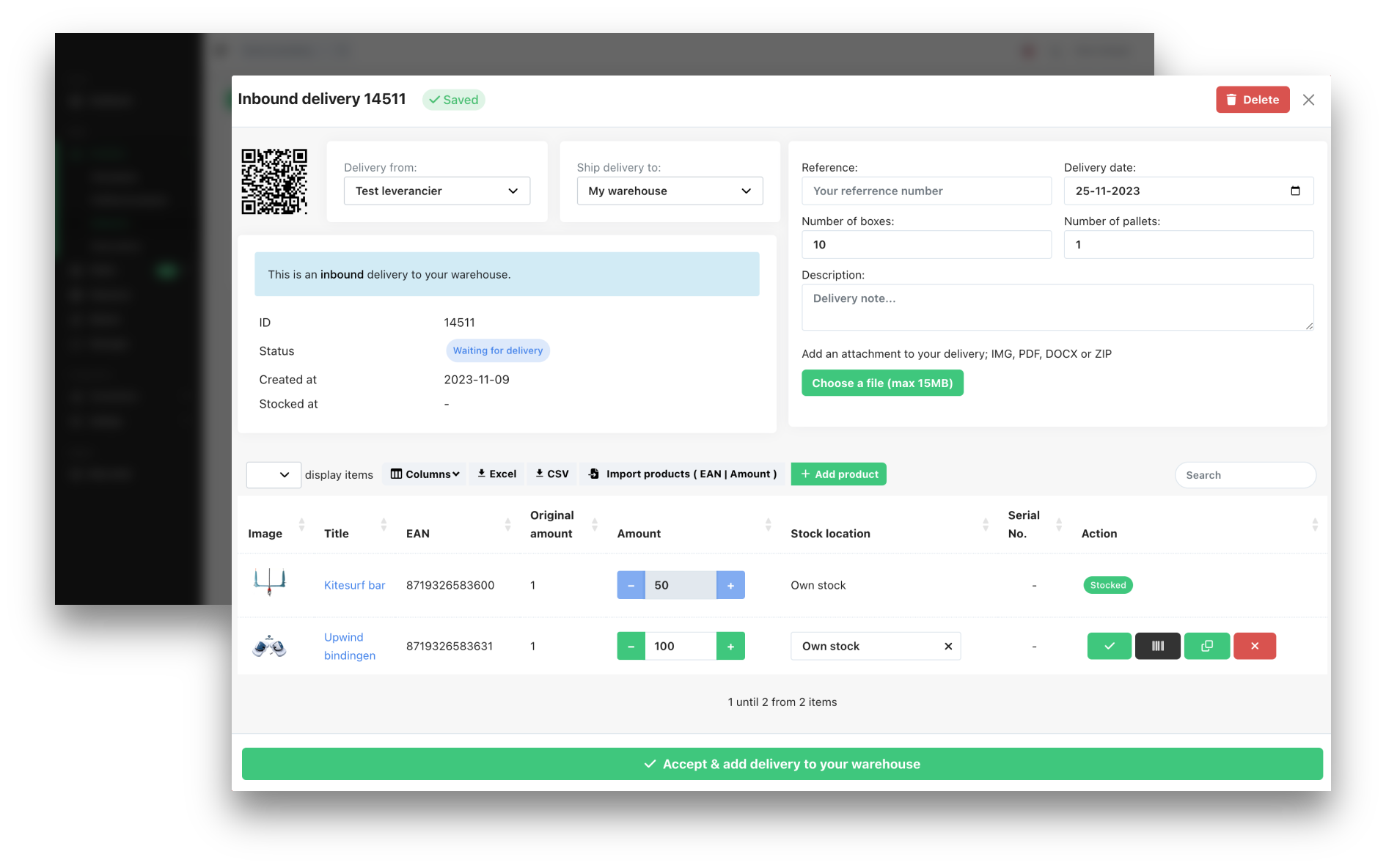This screenshot has width=1386, height=868.
Task: Export table to CSV
Action: pos(552,474)
